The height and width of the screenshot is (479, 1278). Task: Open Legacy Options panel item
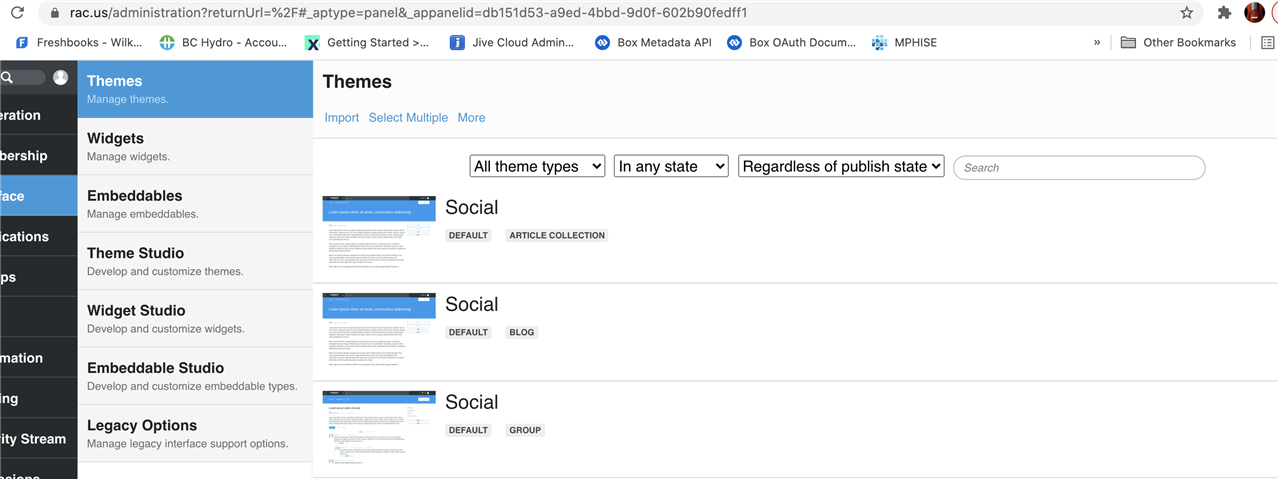pyautogui.click(x=195, y=433)
